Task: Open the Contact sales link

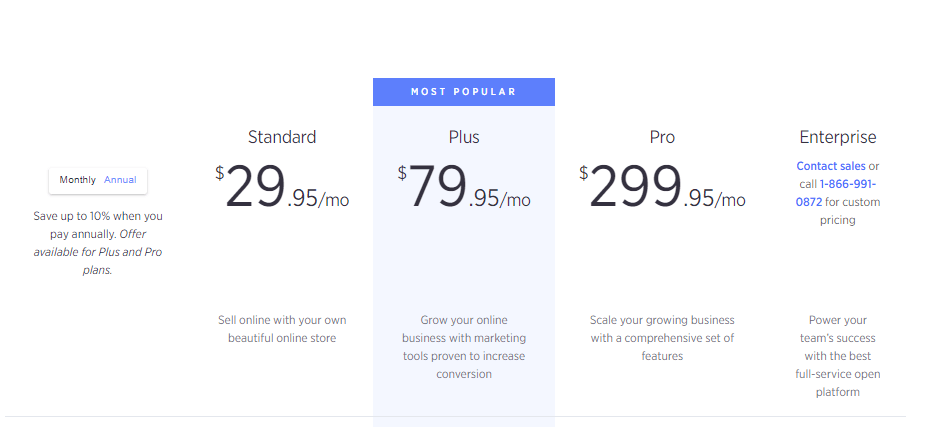Action: pyautogui.click(x=830, y=166)
